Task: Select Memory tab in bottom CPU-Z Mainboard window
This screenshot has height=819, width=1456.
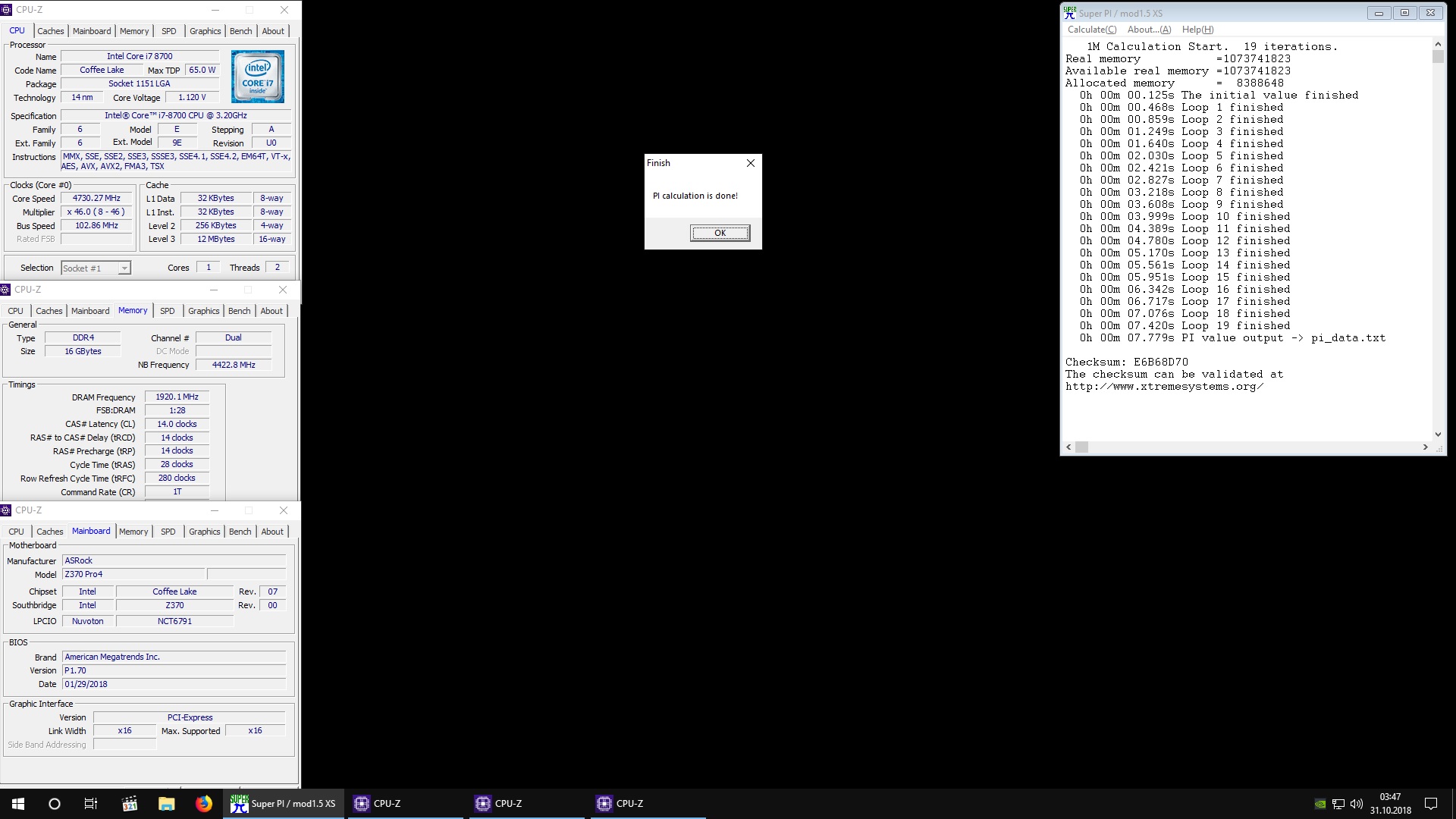Action: 133,532
